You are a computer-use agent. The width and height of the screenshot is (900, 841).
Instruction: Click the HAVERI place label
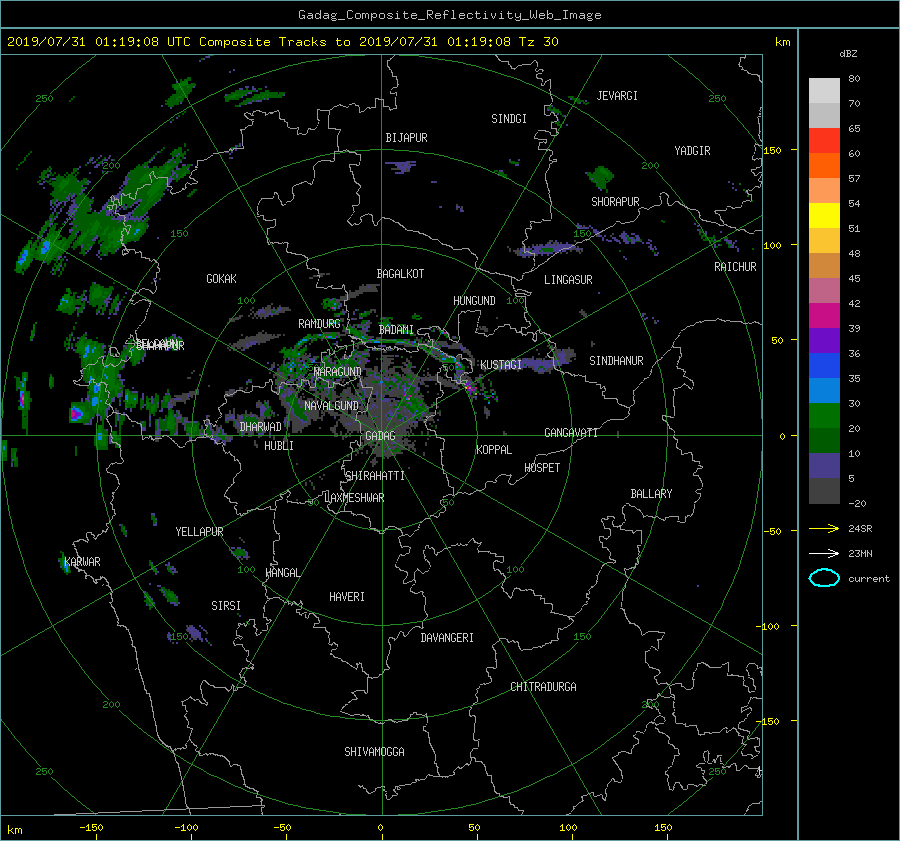347,597
